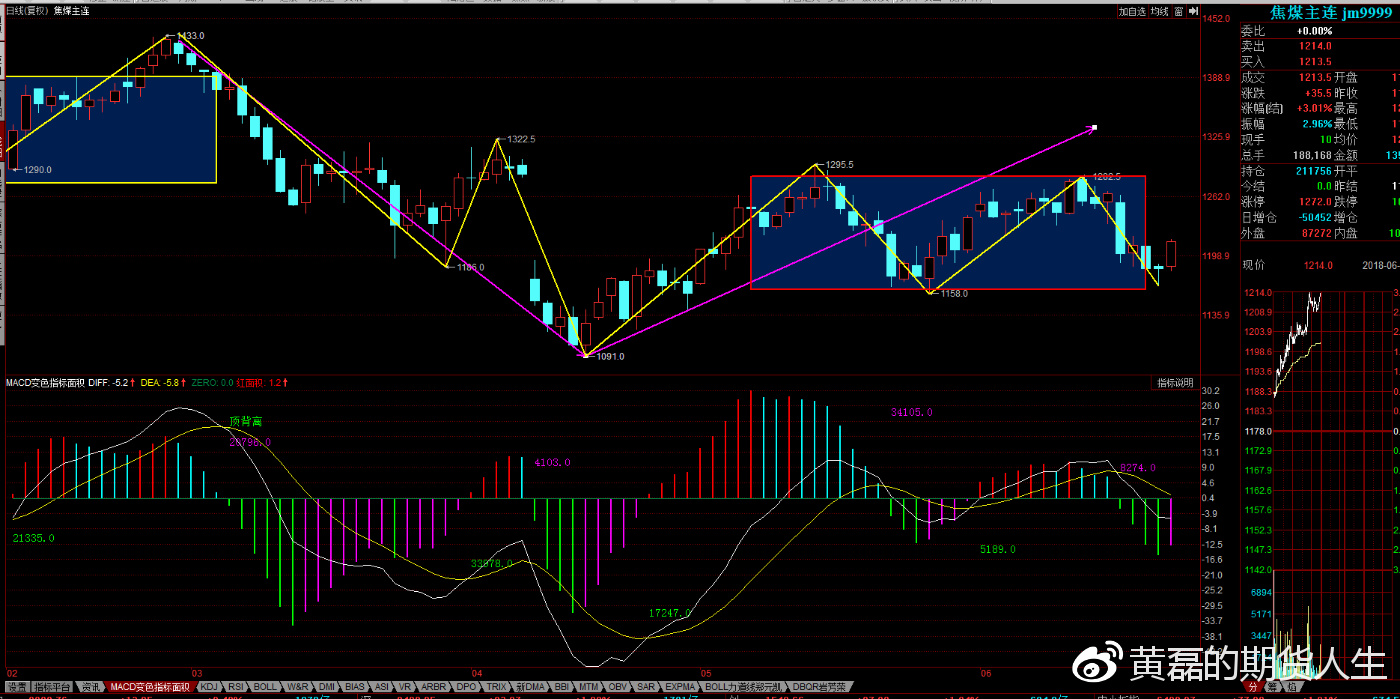Switch to the BOLL indicator tab
The width and height of the screenshot is (1400, 699).
(x=265, y=688)
